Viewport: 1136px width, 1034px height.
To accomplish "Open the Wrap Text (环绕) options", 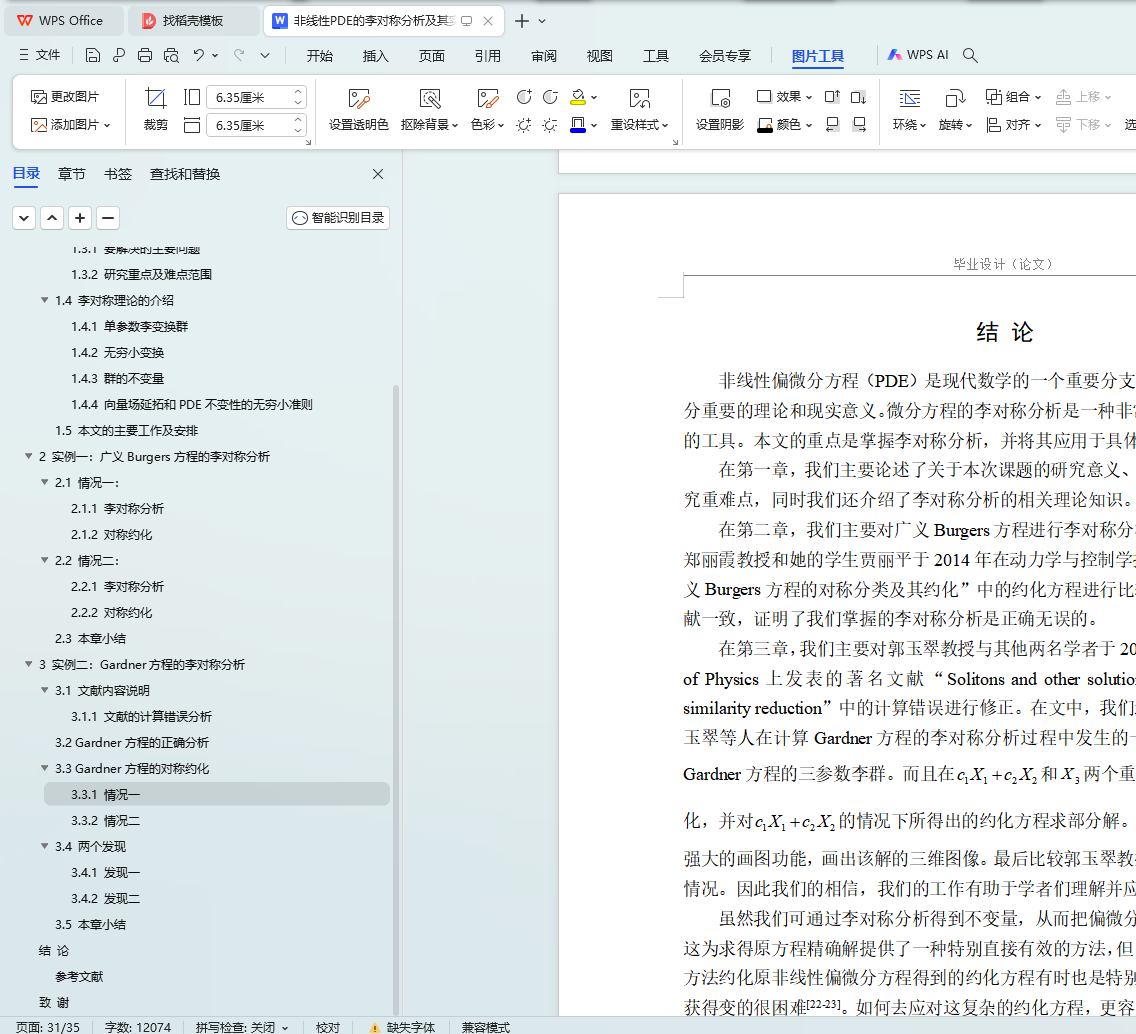I will pyautogui.click(x=909, y=109).
